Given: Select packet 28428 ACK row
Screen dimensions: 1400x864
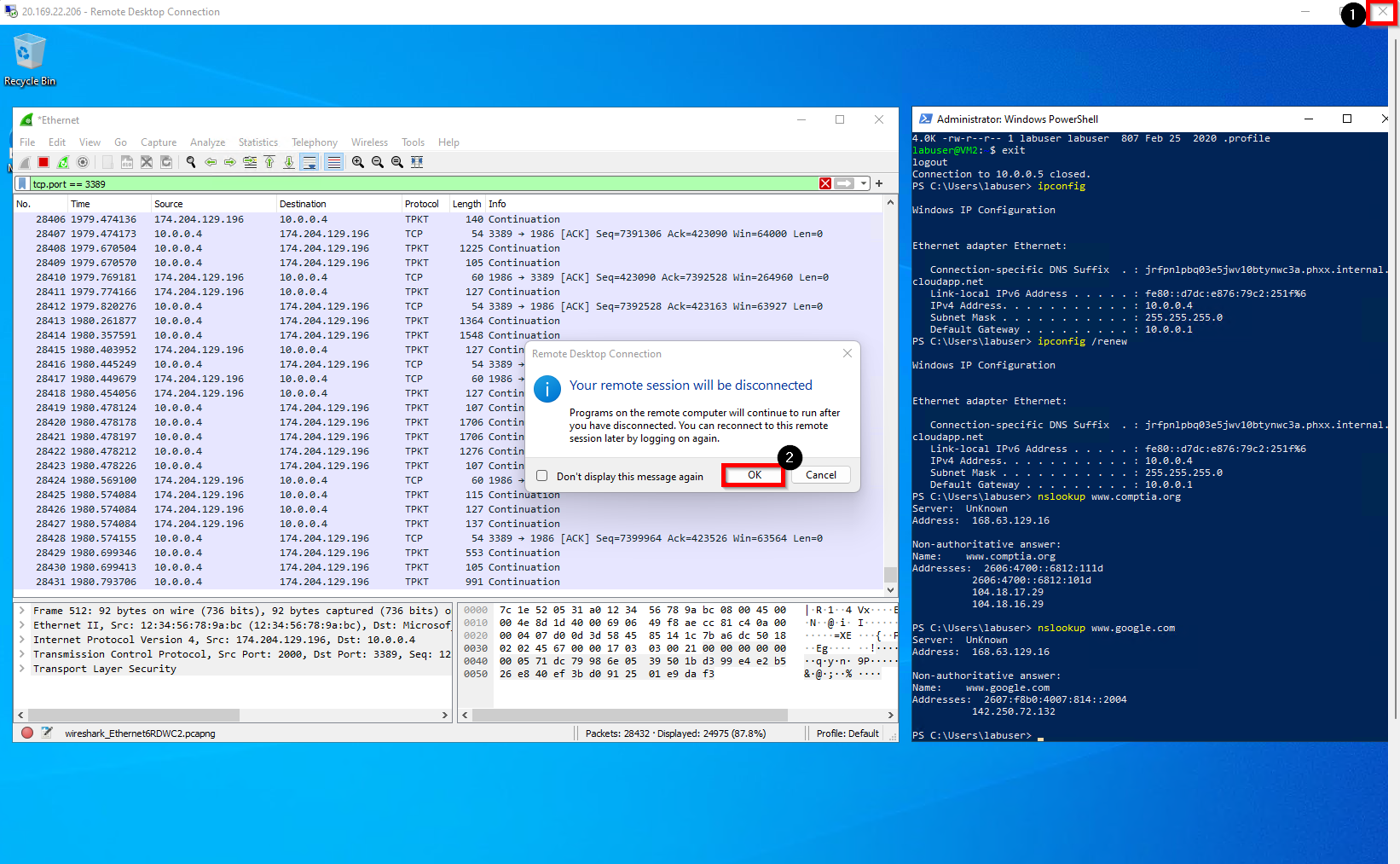Looking at the screenshot, I should [448, 538].
